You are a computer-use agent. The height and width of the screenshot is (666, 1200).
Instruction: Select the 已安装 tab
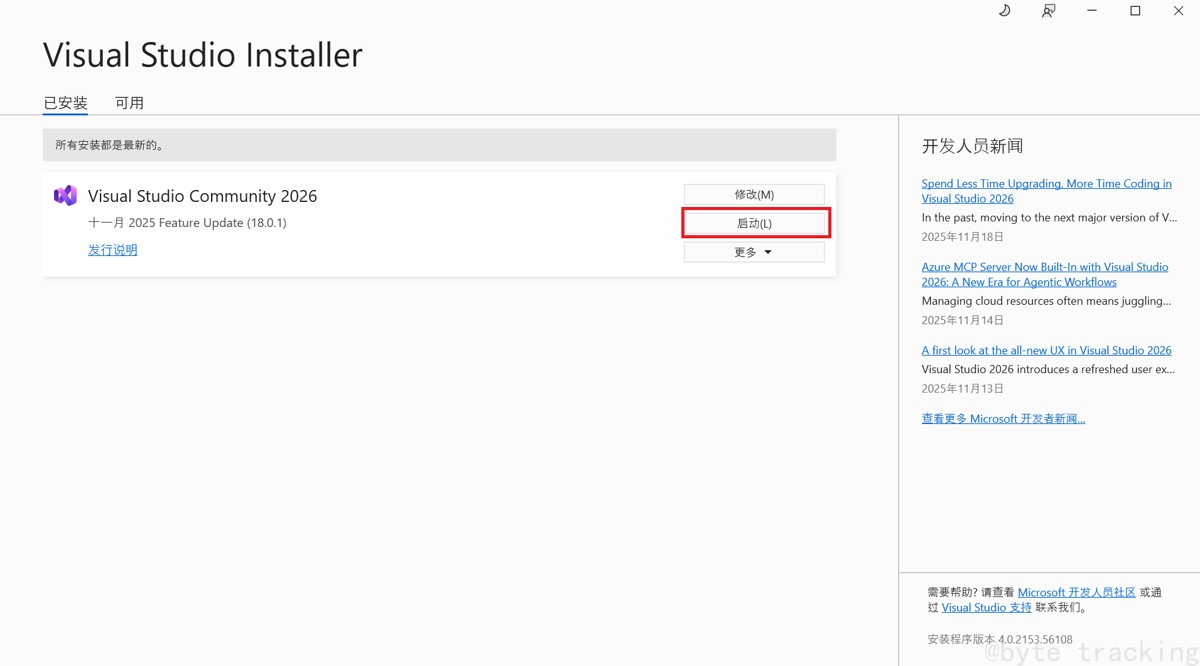pos(64,102)
